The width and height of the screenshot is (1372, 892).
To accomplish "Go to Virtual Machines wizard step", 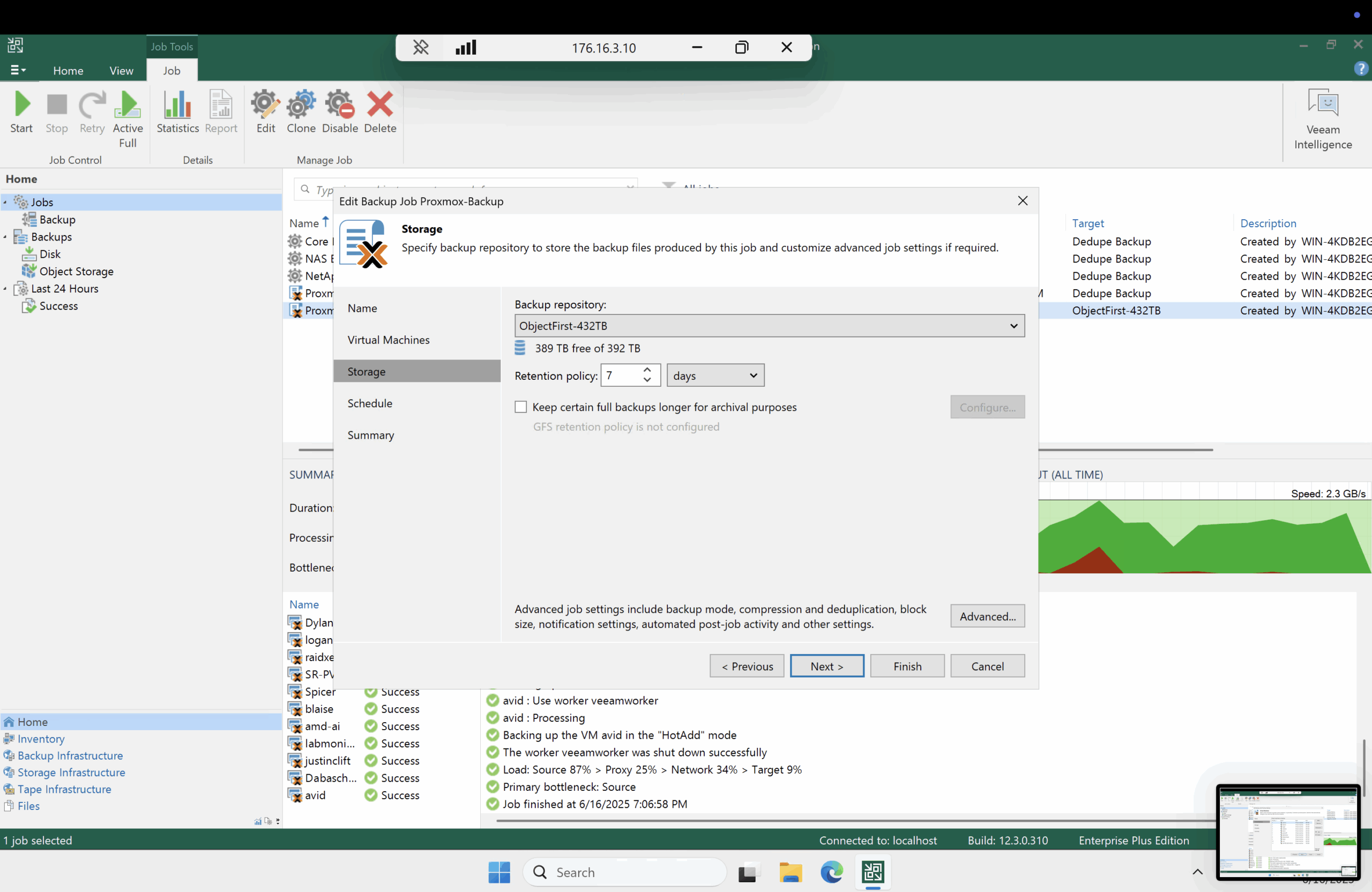I will (417, 340).
